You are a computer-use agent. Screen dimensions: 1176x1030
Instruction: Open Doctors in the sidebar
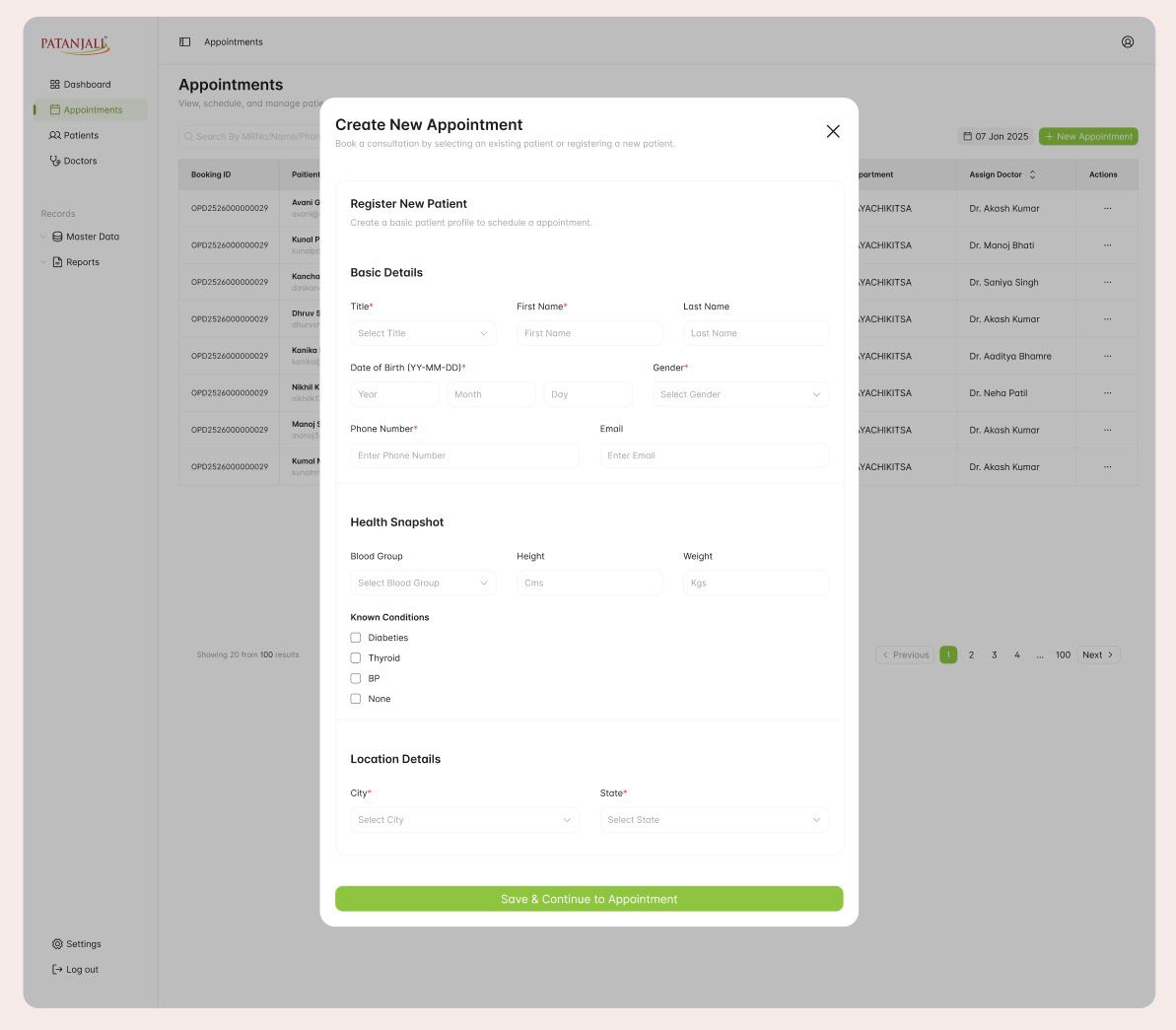(73, 162)
